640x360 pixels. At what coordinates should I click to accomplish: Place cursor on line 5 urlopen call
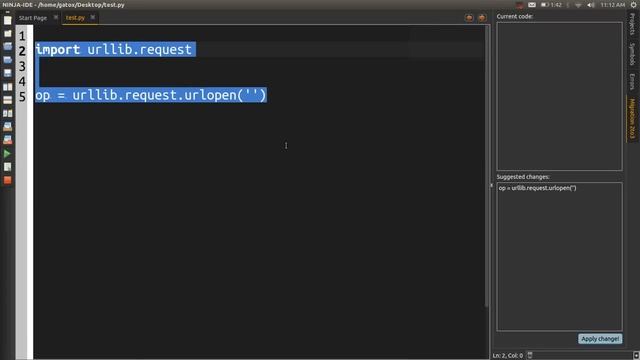click(x=151, y=95)
